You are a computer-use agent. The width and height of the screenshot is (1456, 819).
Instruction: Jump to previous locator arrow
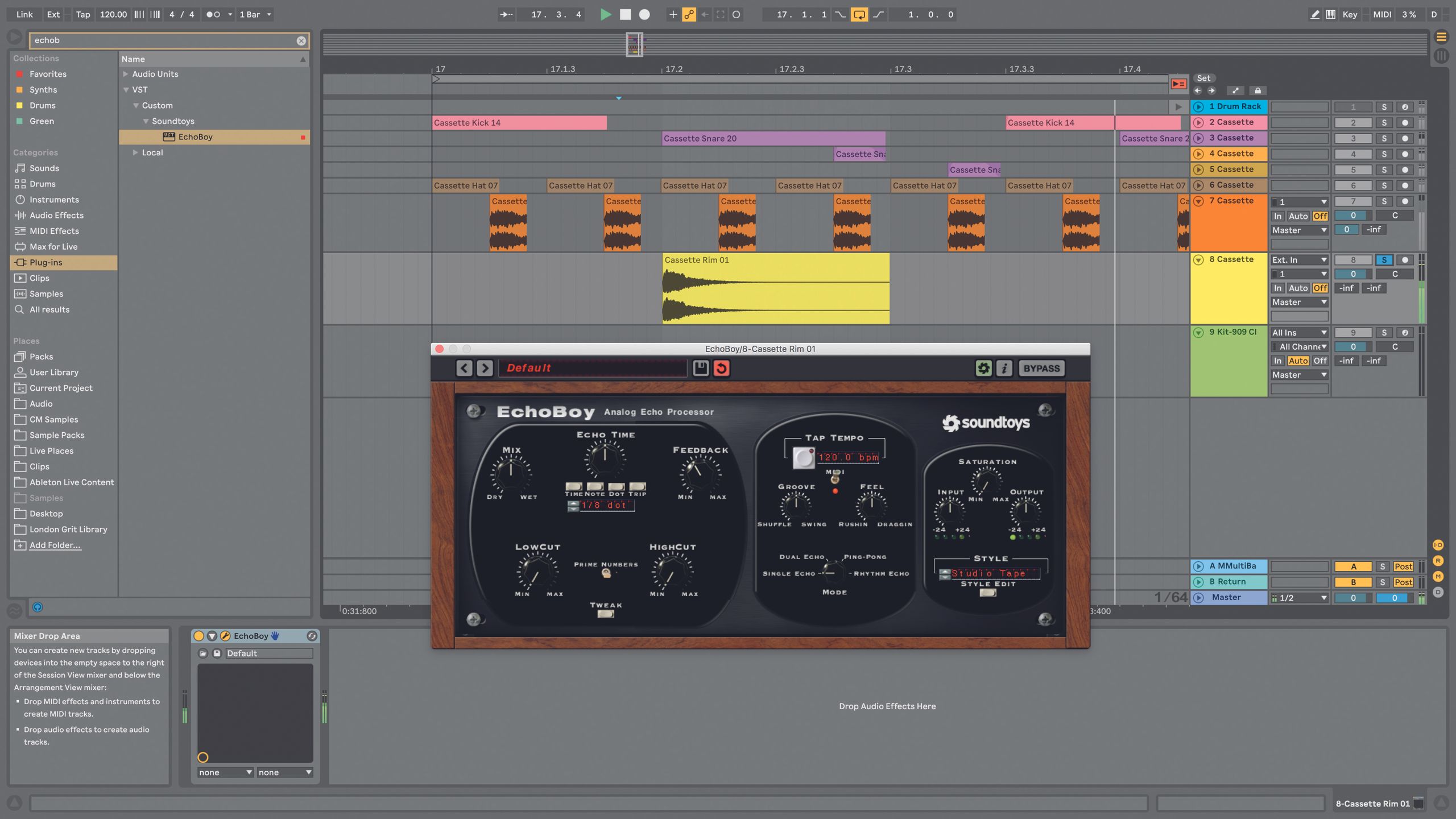[1198, 90]
